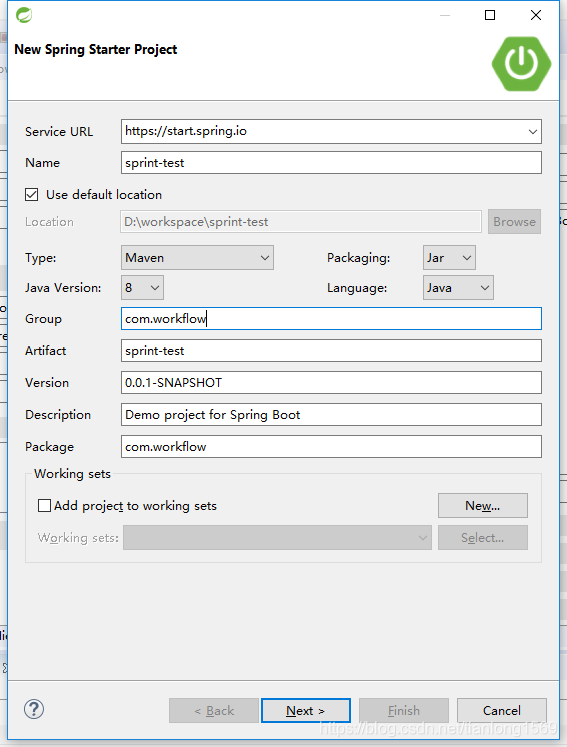Click the Location path field
Screen dimensions: 567x747
pyautogui.click(x=301, y=222)
